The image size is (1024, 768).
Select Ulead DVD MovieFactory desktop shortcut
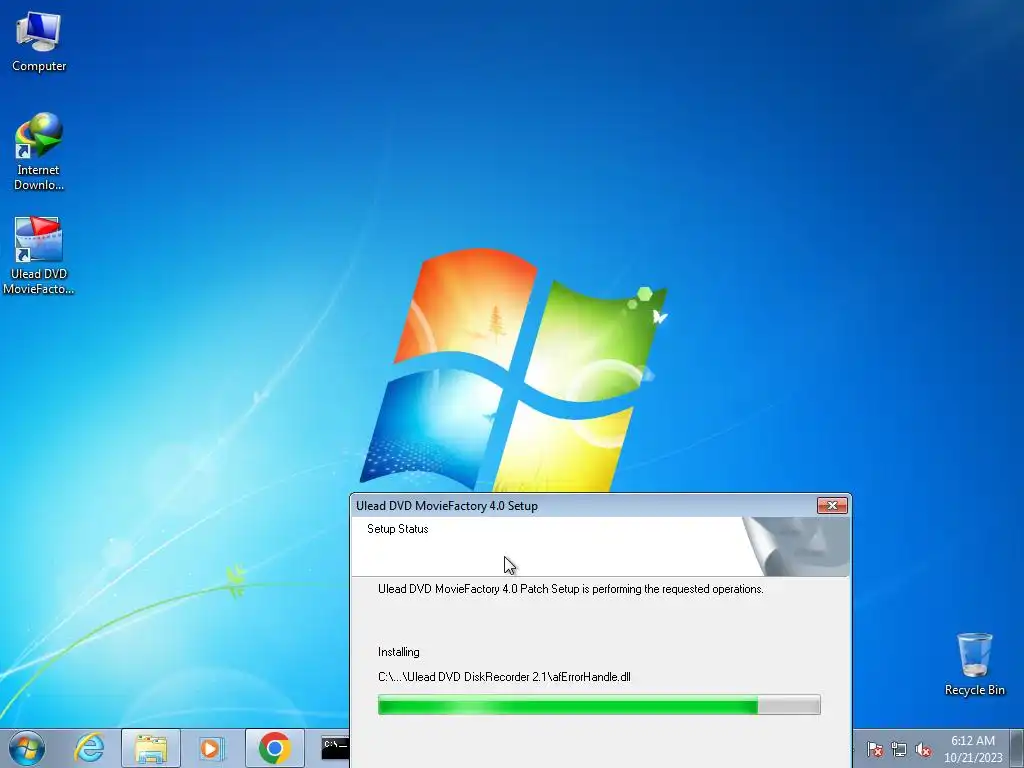(39, 255)
